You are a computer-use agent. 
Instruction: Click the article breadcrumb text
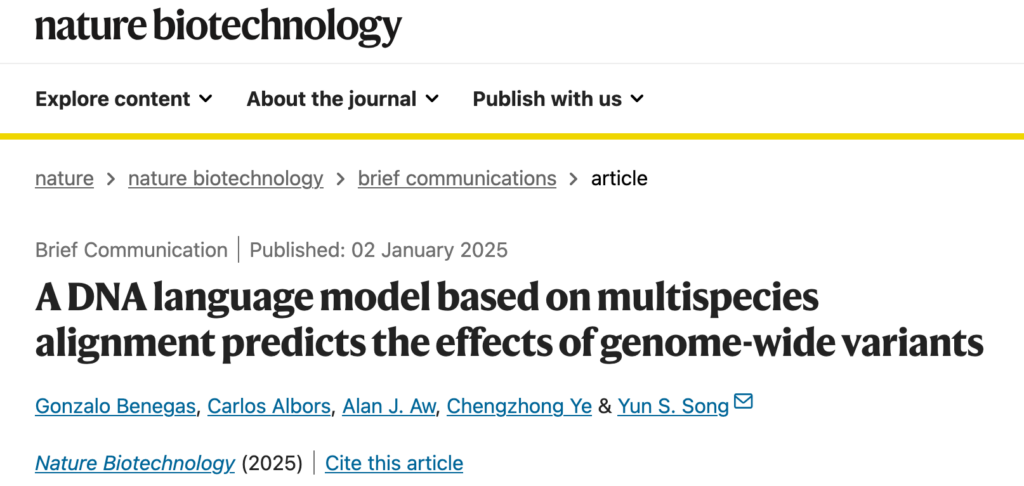[x=619, y=178]
